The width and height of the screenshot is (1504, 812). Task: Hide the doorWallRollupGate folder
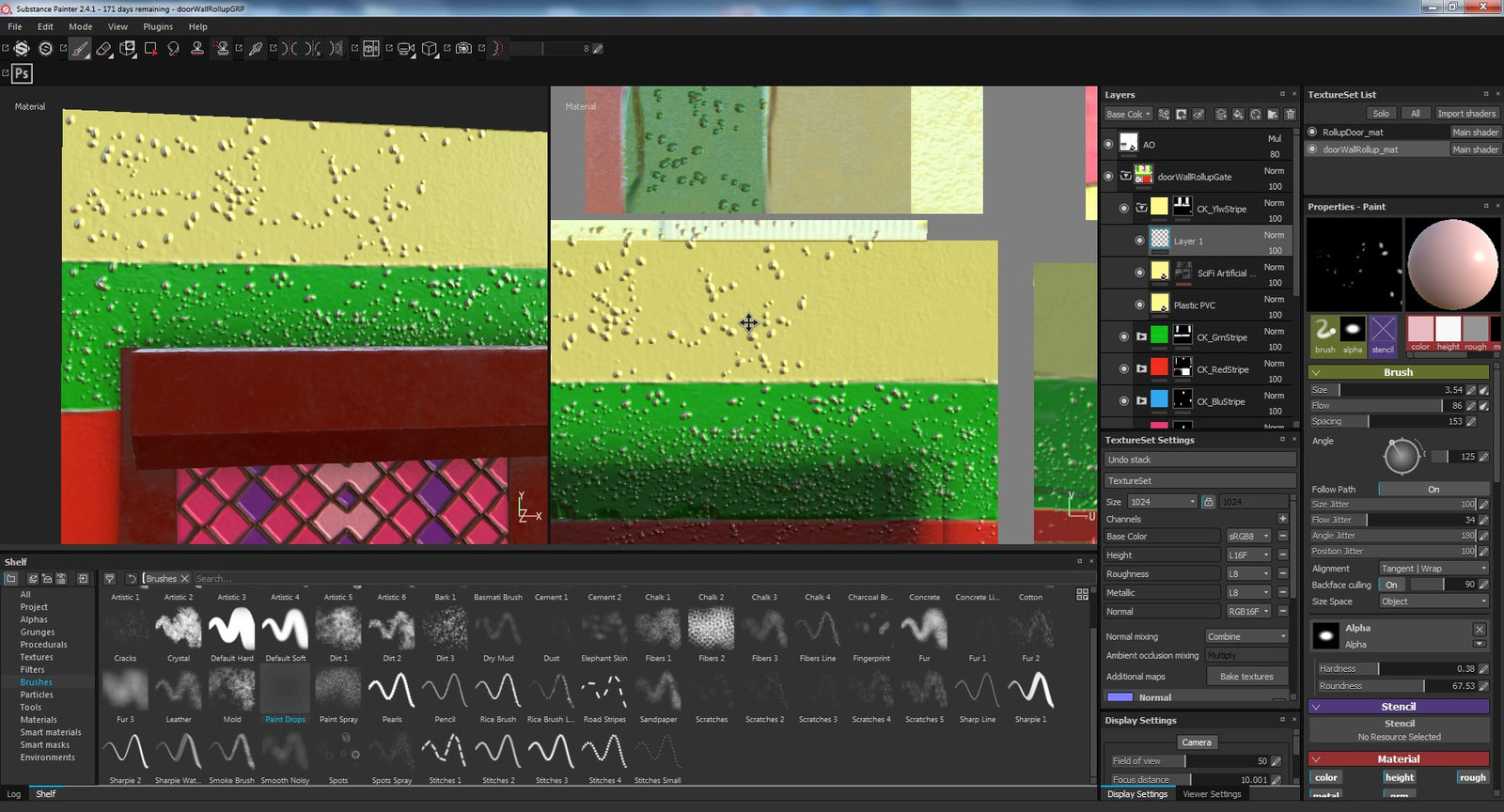(x=1108, y=177)
